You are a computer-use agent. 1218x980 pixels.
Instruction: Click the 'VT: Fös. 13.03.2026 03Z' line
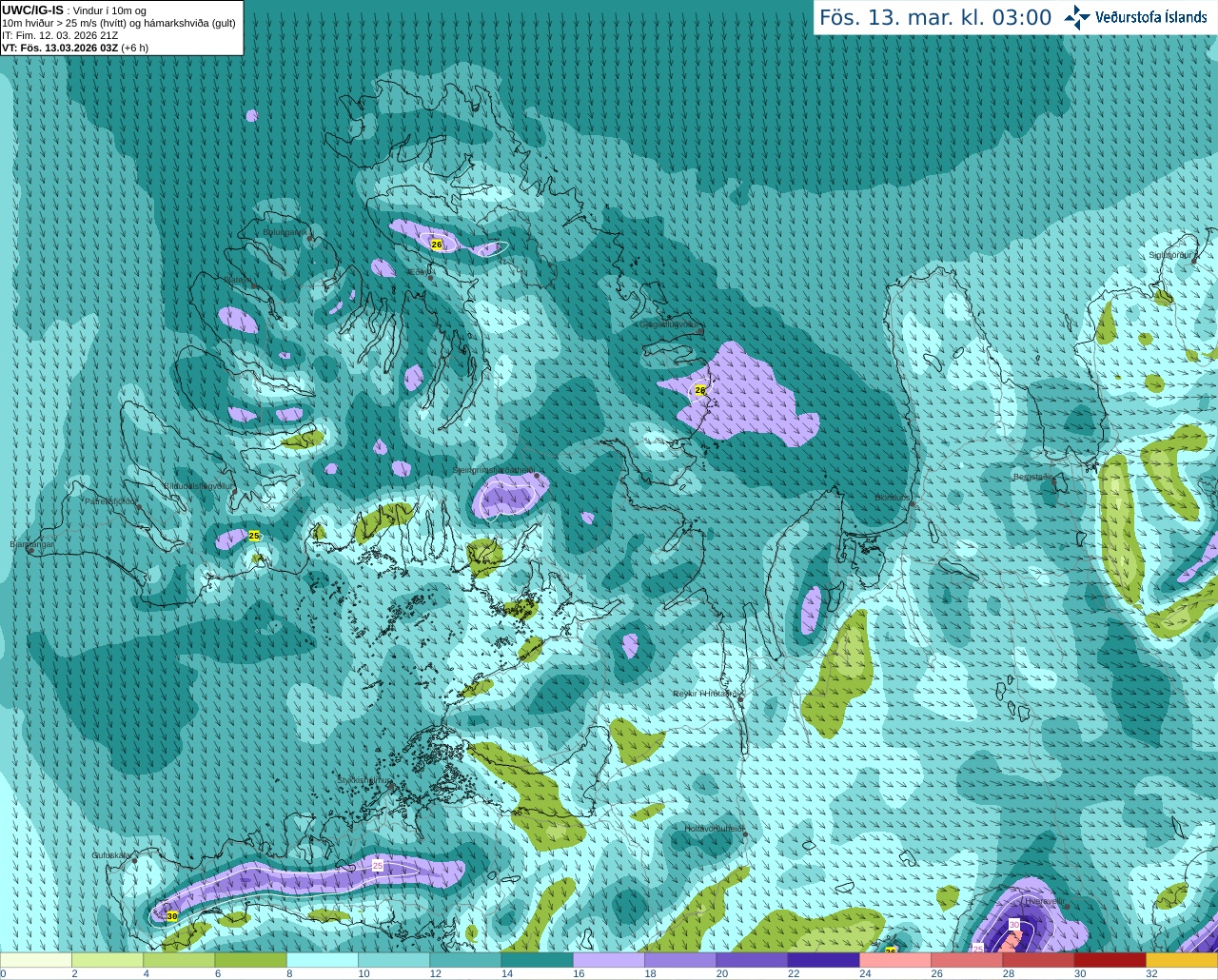(x=75, y=48)
